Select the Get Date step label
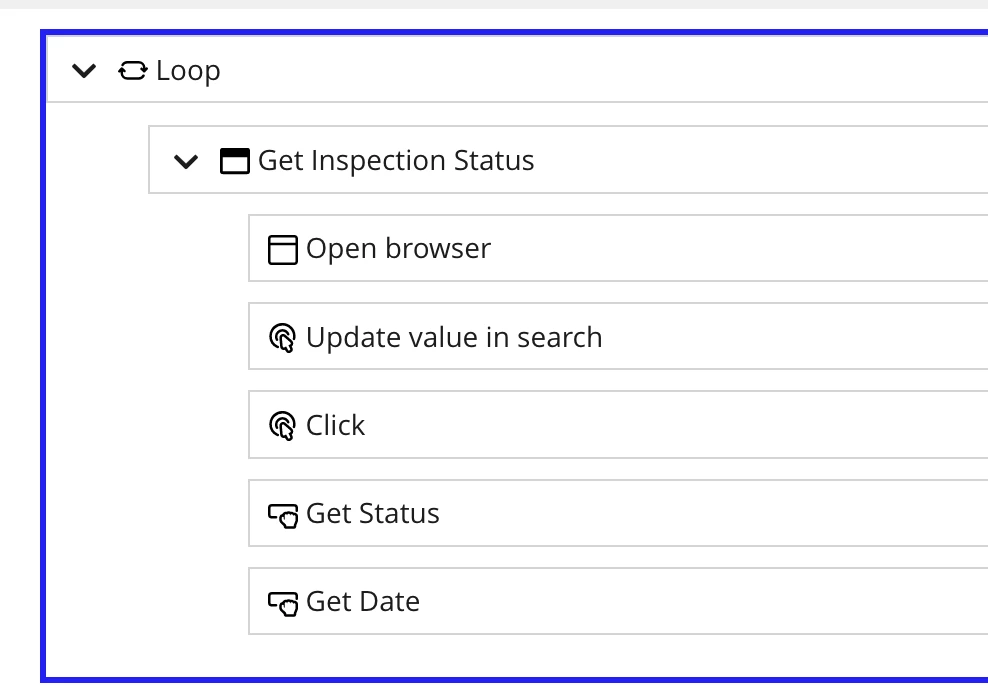 363,602
